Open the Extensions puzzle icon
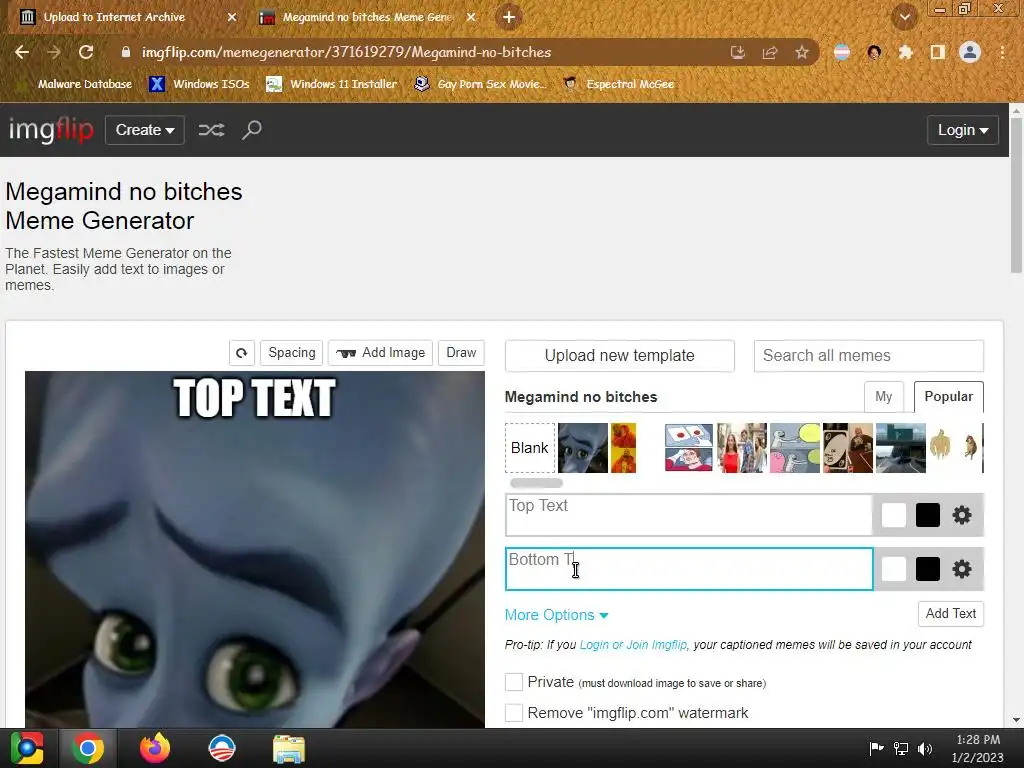The image size is (1024, 768). pos(905,52)
